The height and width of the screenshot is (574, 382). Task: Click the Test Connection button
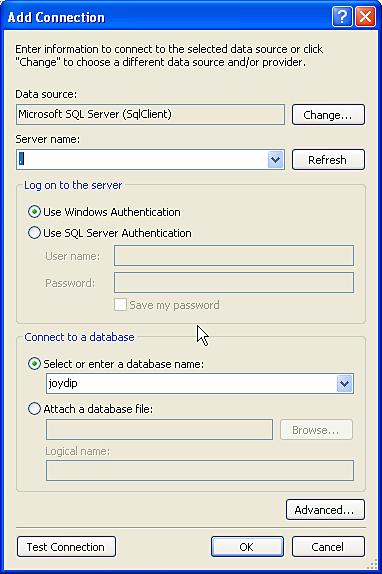click(x=66, y=547)
